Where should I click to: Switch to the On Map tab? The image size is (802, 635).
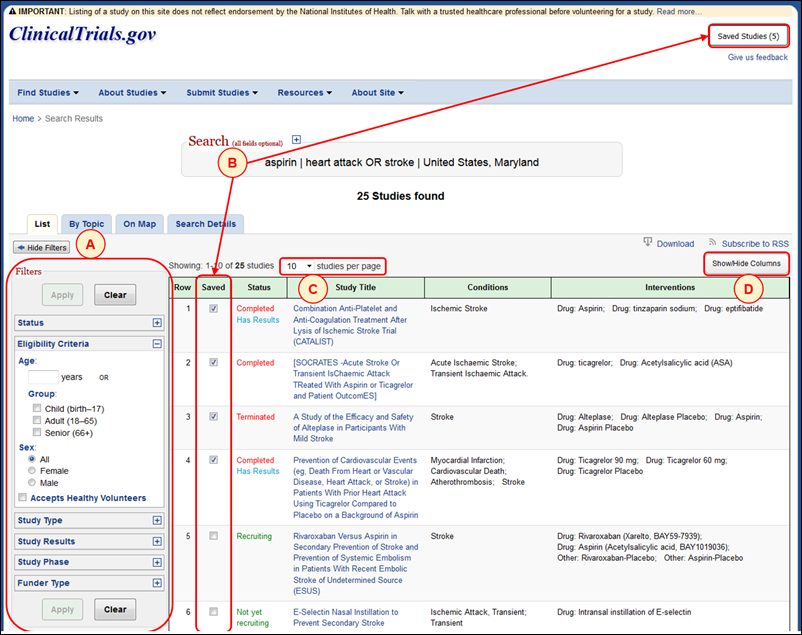pyautogui.click(x=140, y=224)
